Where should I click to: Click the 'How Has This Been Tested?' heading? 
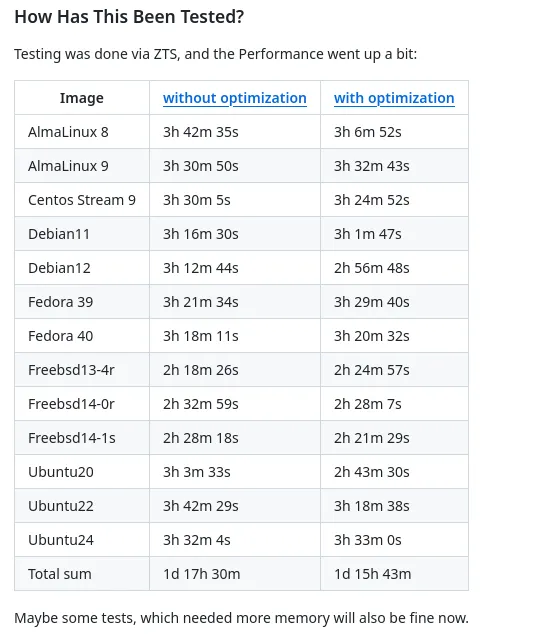[x=129, y=17]
